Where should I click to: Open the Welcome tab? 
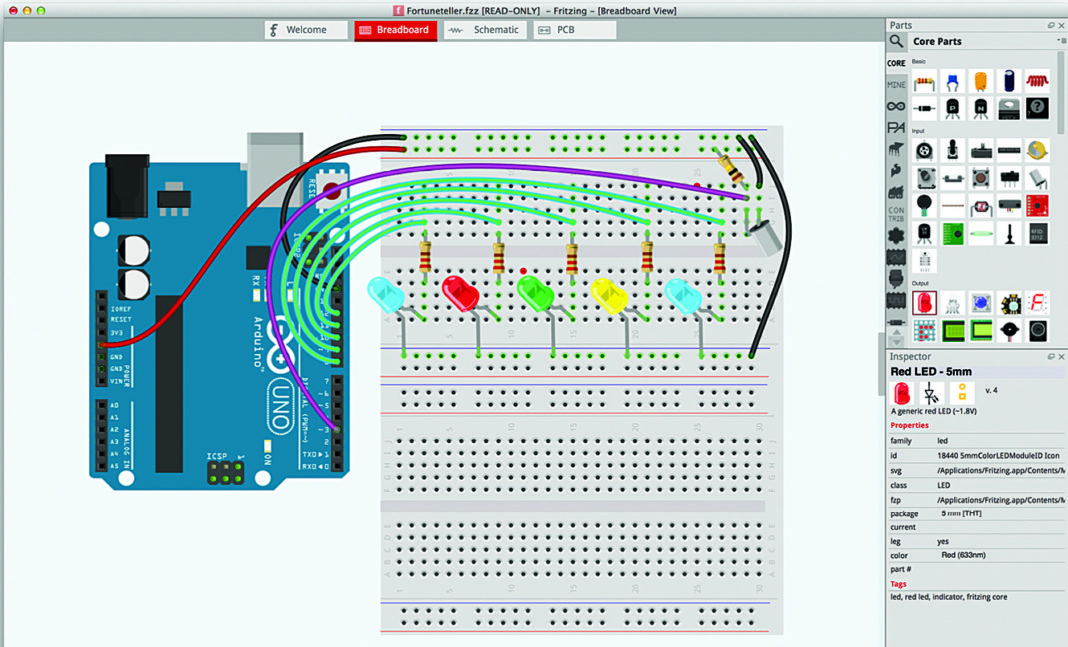[306, 30]
